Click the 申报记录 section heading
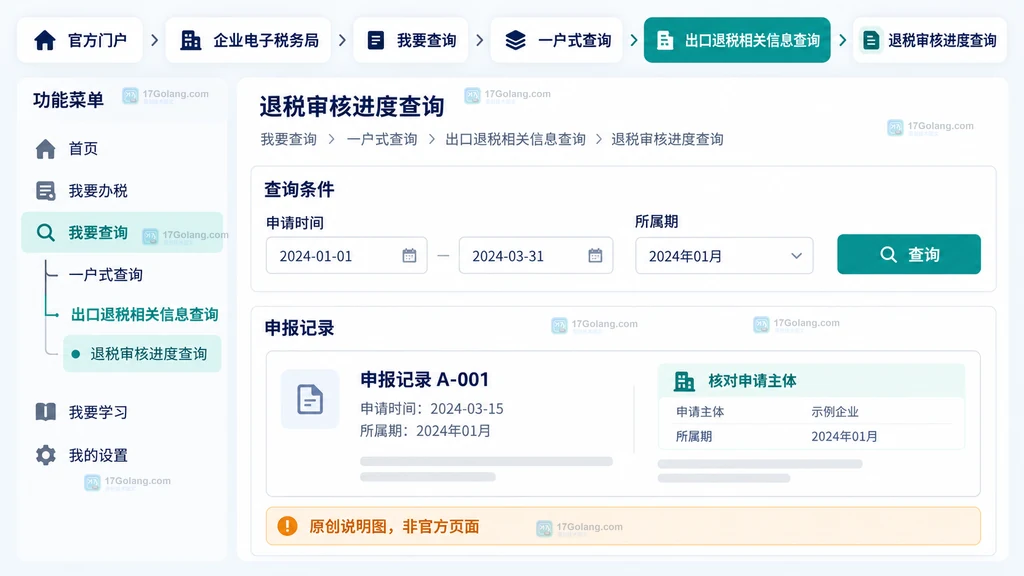Image resolution: width=1024 pixels, height=576 pixels. 299,328
